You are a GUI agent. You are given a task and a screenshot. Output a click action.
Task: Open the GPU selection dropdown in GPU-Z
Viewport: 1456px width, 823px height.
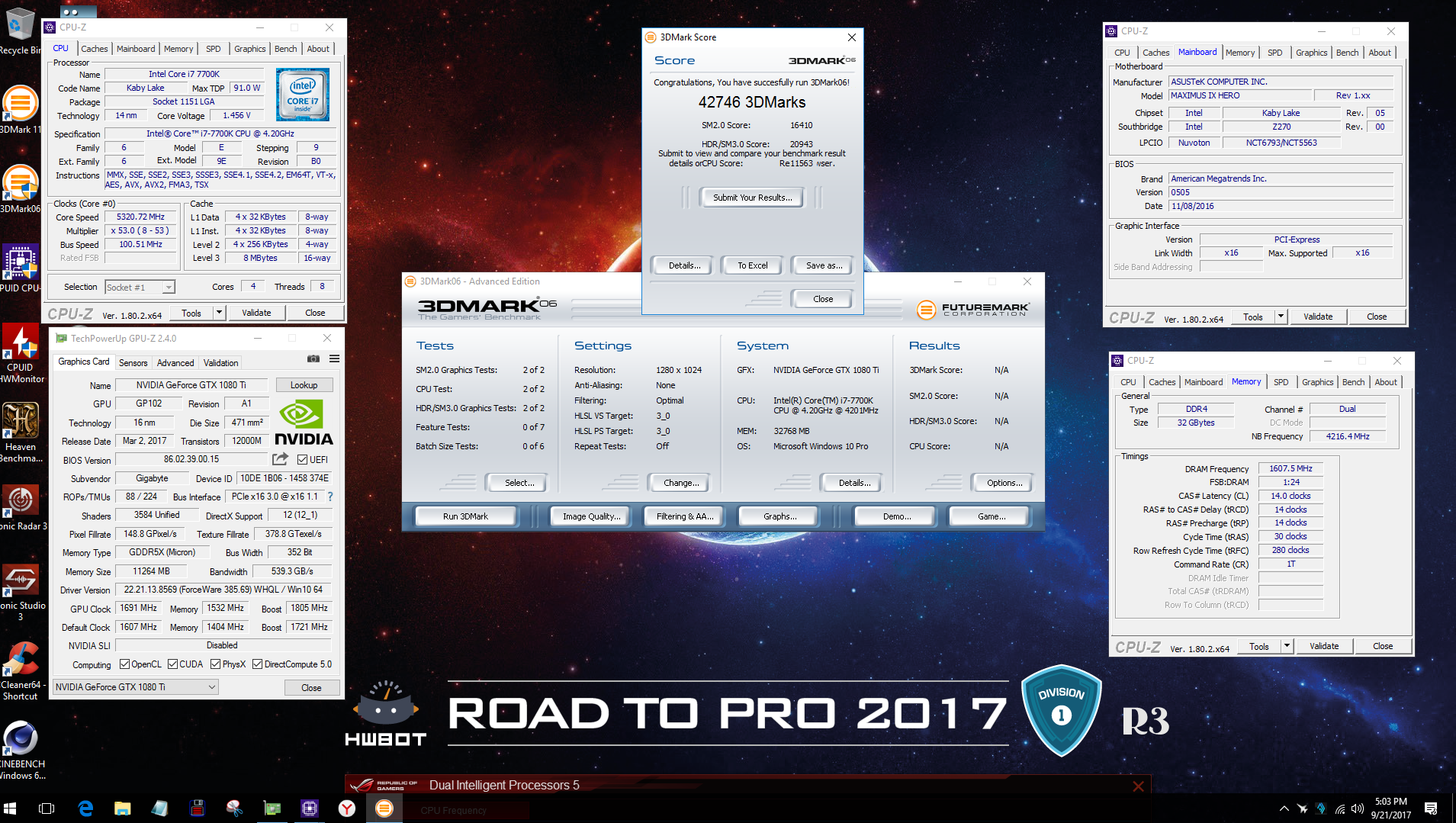(x=136, y=687)
